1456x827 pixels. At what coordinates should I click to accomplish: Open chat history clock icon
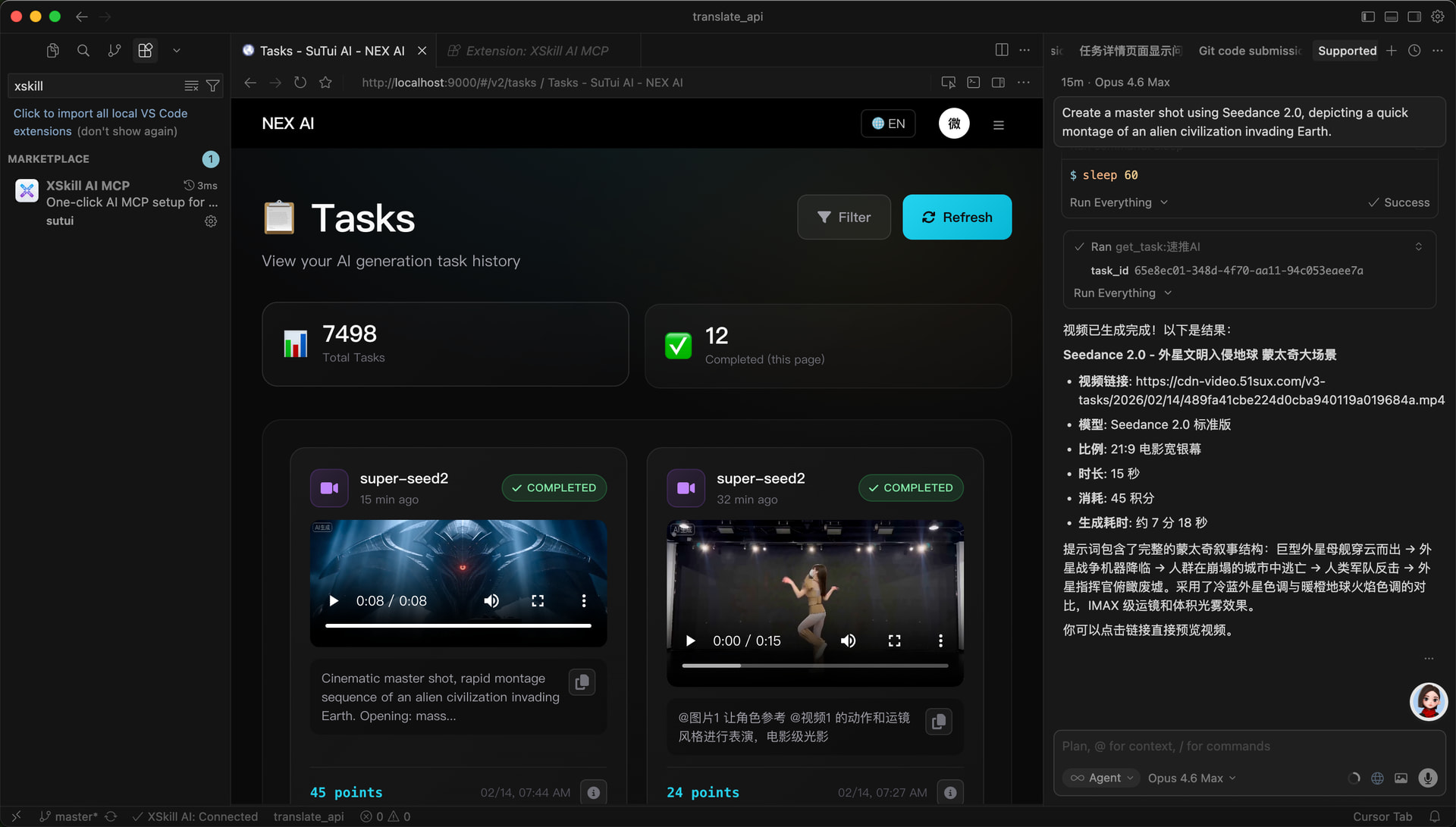pos(1414,51)
